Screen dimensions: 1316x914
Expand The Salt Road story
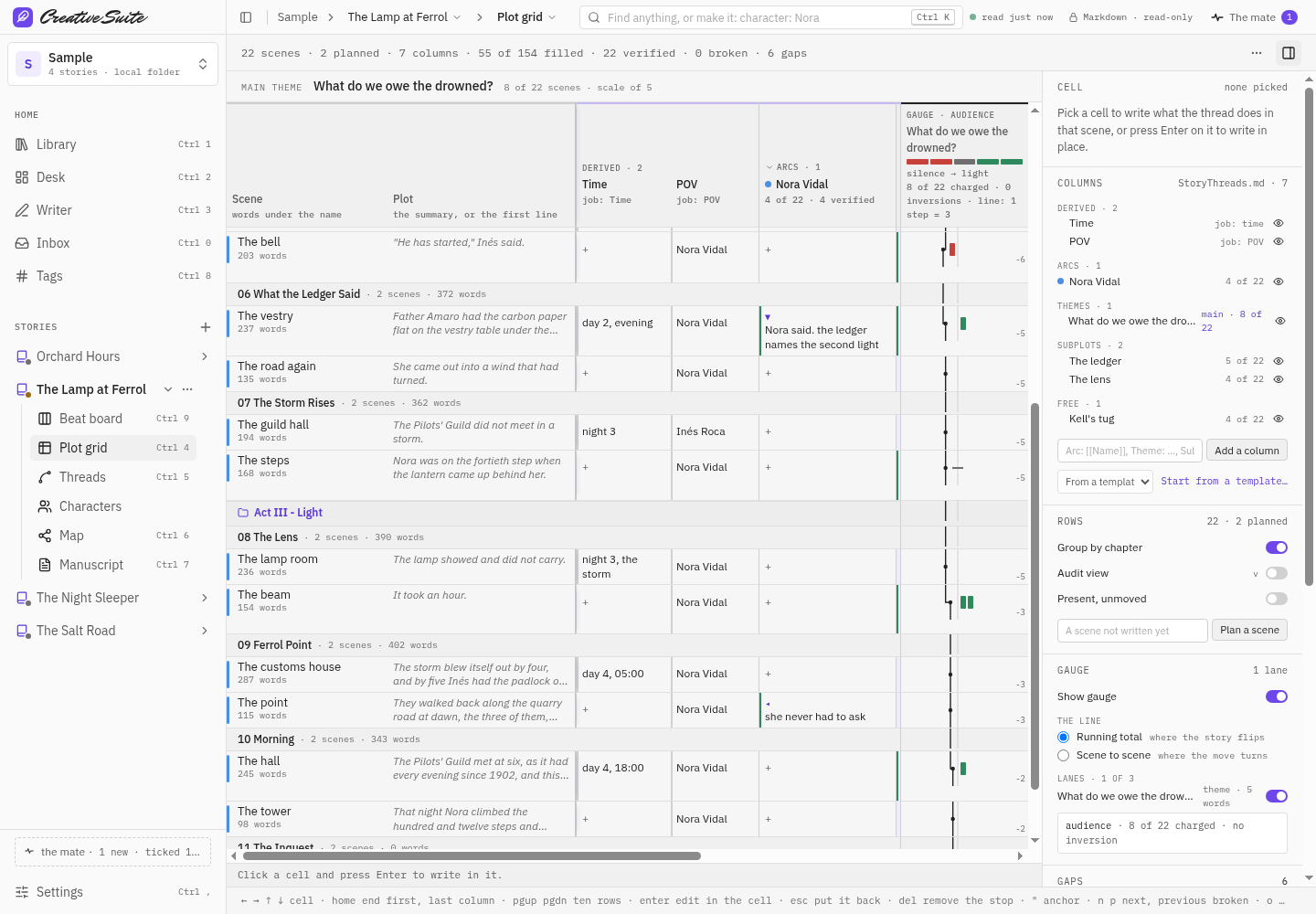(x=204, y=631)
